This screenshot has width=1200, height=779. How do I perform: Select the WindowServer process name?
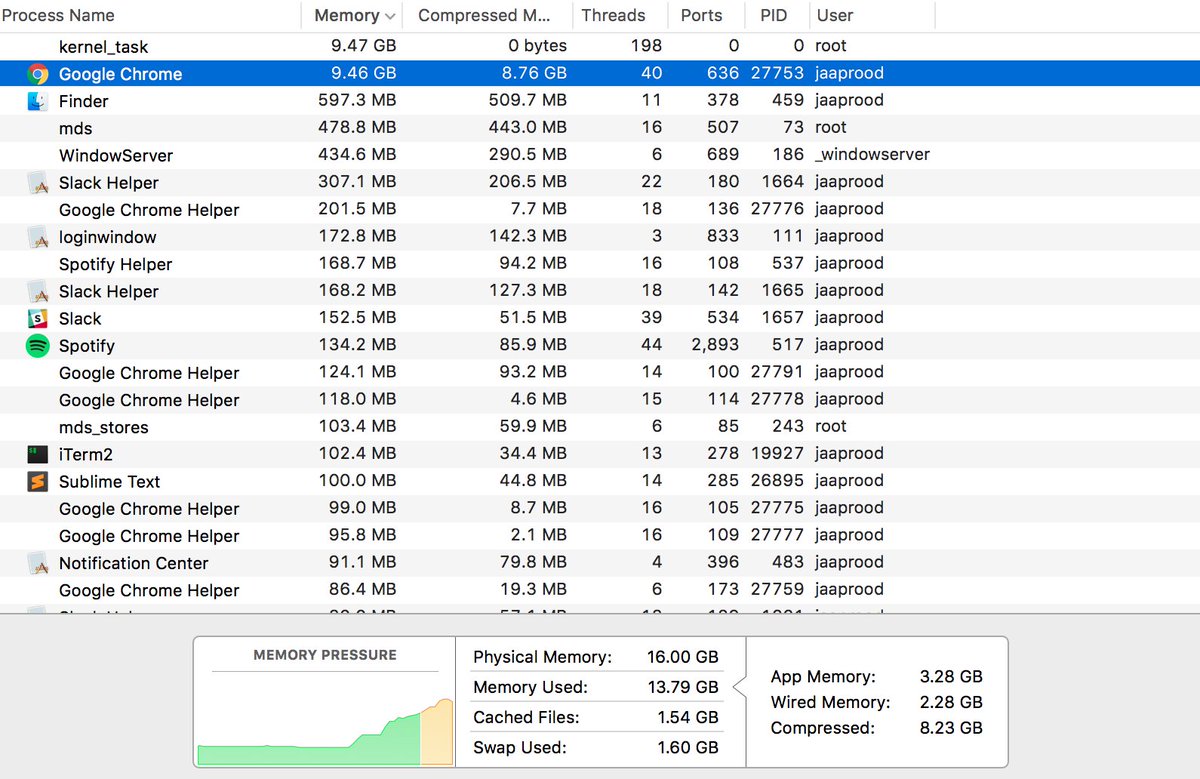116,155
